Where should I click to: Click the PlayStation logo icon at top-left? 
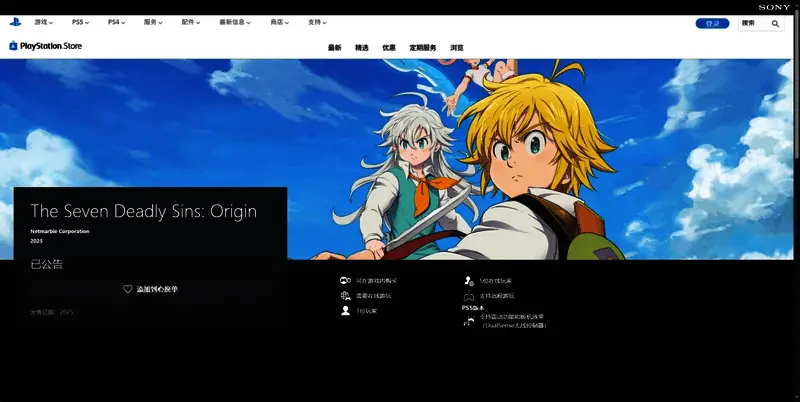15,21
